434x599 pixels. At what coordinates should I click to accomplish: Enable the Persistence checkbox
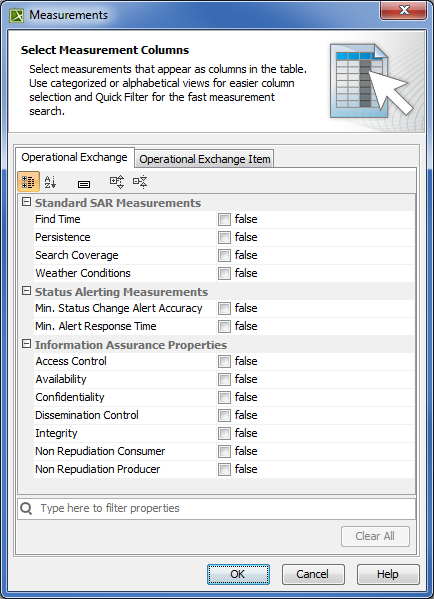(x=224, y=237)
